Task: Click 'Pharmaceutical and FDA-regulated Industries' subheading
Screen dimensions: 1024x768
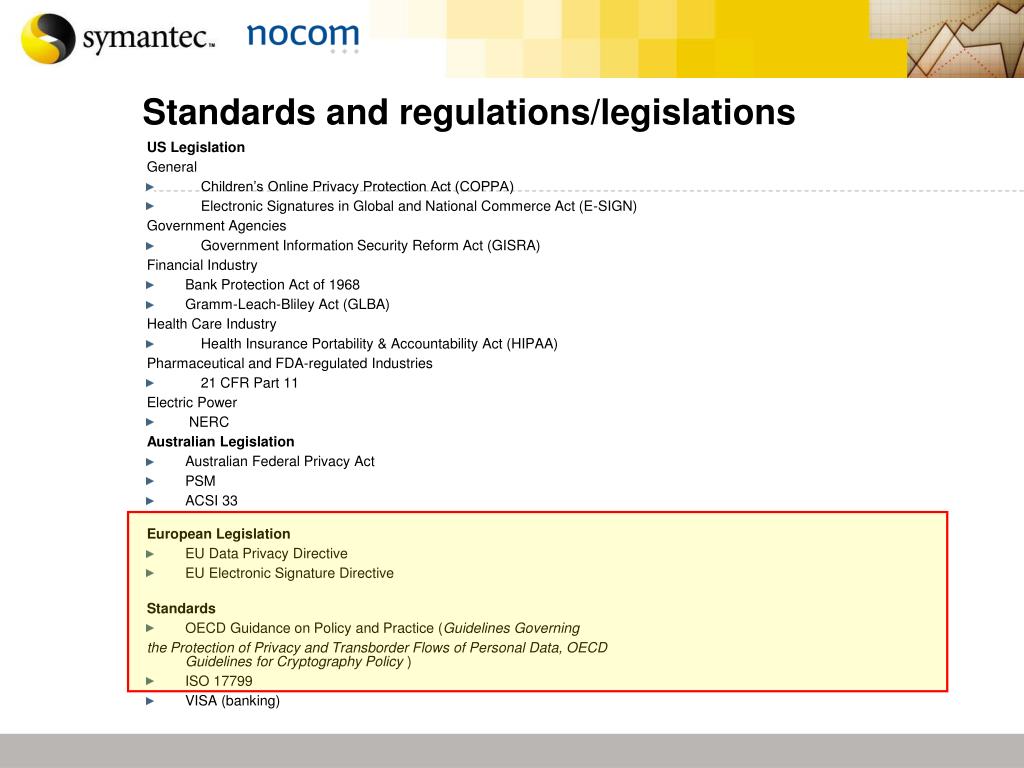Action: click(x=290, y=363)
